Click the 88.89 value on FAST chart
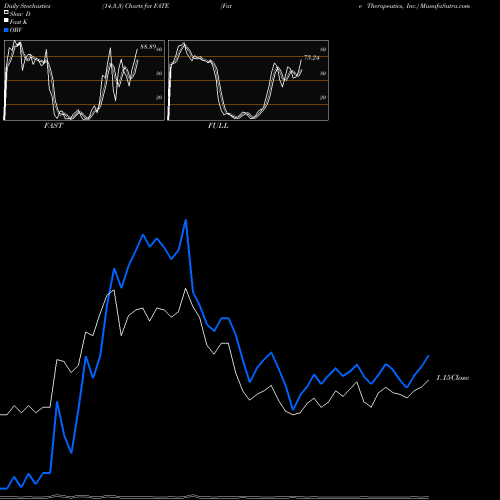 click(148, 47)
